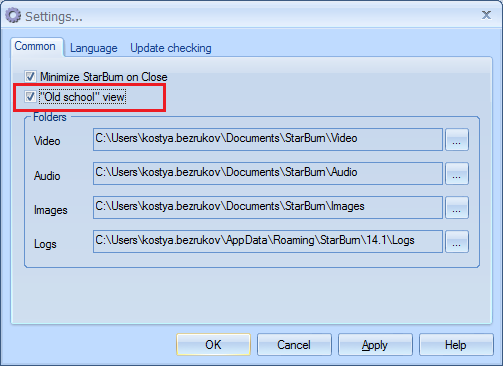The width and height of the screenshot is (503, 366).
Task: Select the "Old school" view label text
Action: (82, 97)
